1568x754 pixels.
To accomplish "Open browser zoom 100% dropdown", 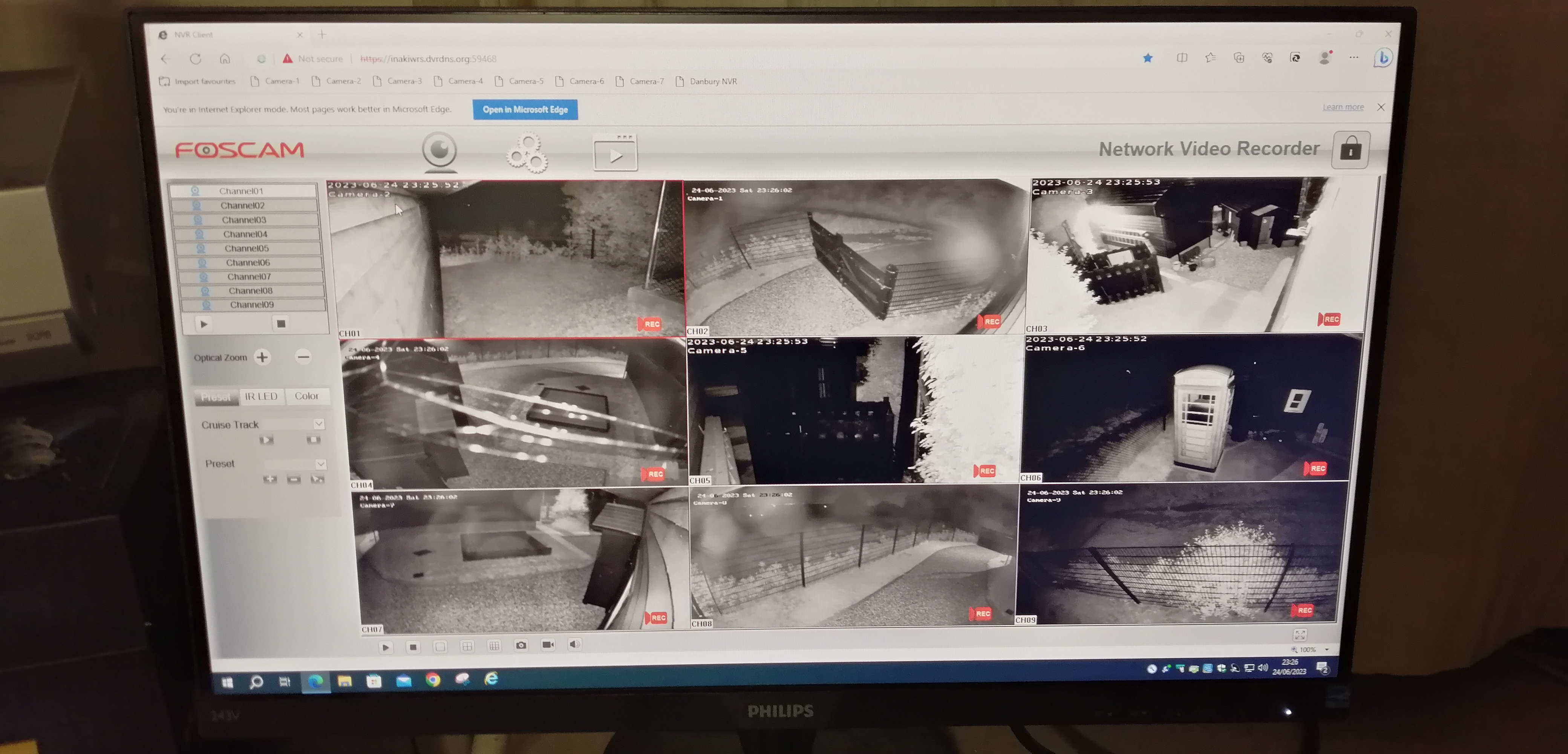I will point(1326,650).
